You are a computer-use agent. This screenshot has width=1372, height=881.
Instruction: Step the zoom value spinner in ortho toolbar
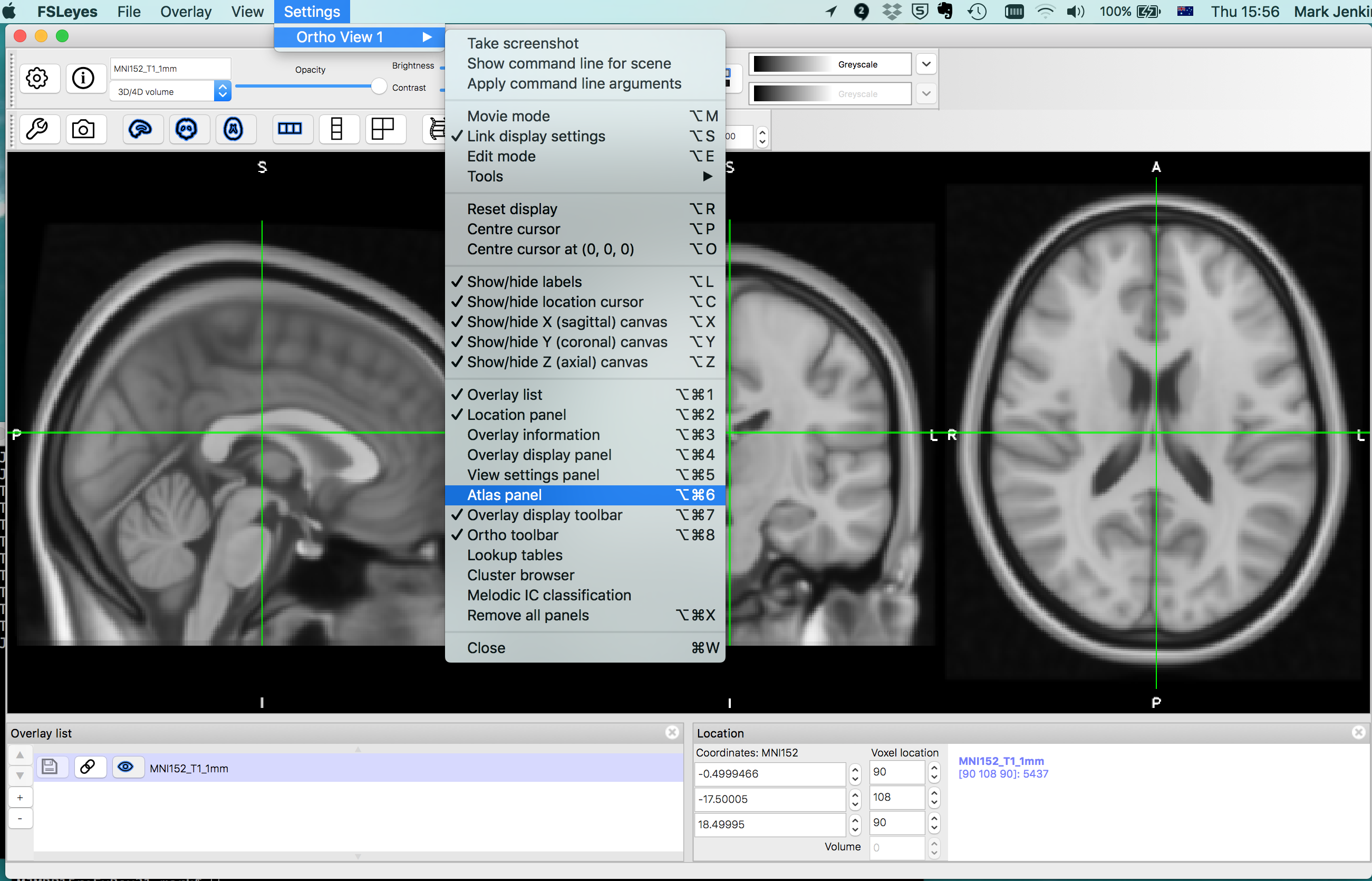762,137
